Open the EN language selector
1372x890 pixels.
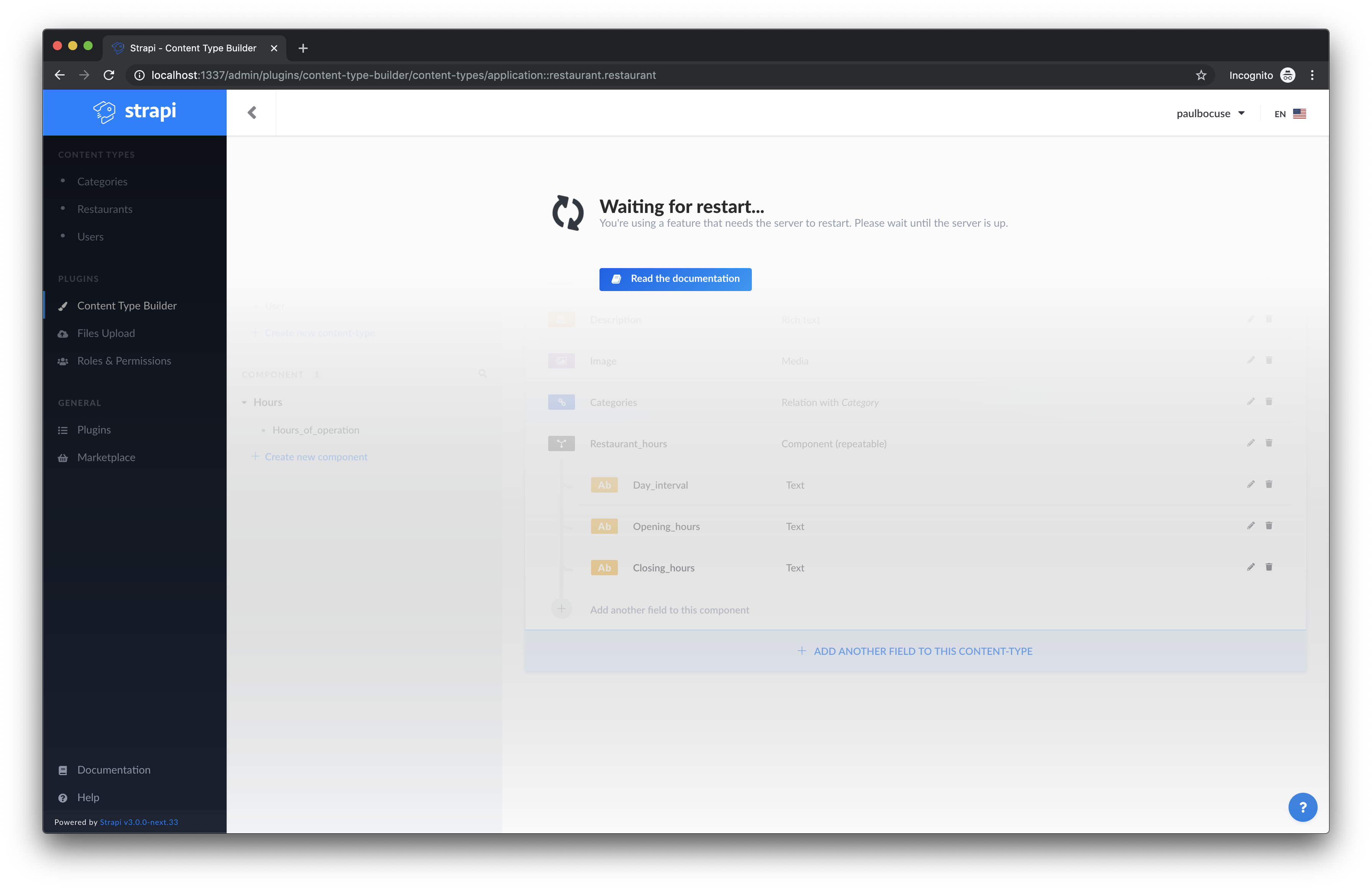pos(1290,114)
